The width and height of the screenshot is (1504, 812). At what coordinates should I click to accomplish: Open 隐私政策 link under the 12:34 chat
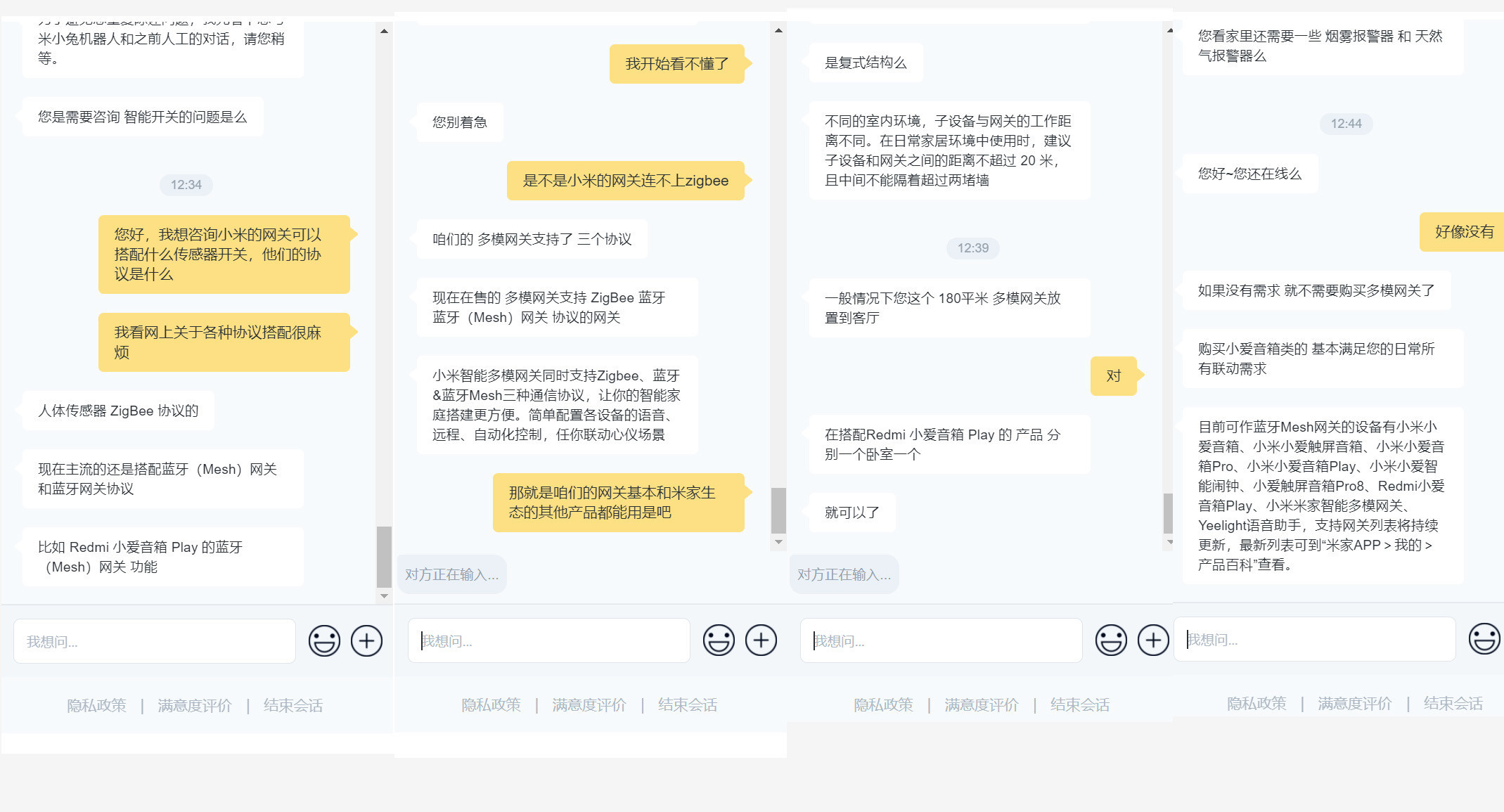pyautogui.click(x=96, y=705)
